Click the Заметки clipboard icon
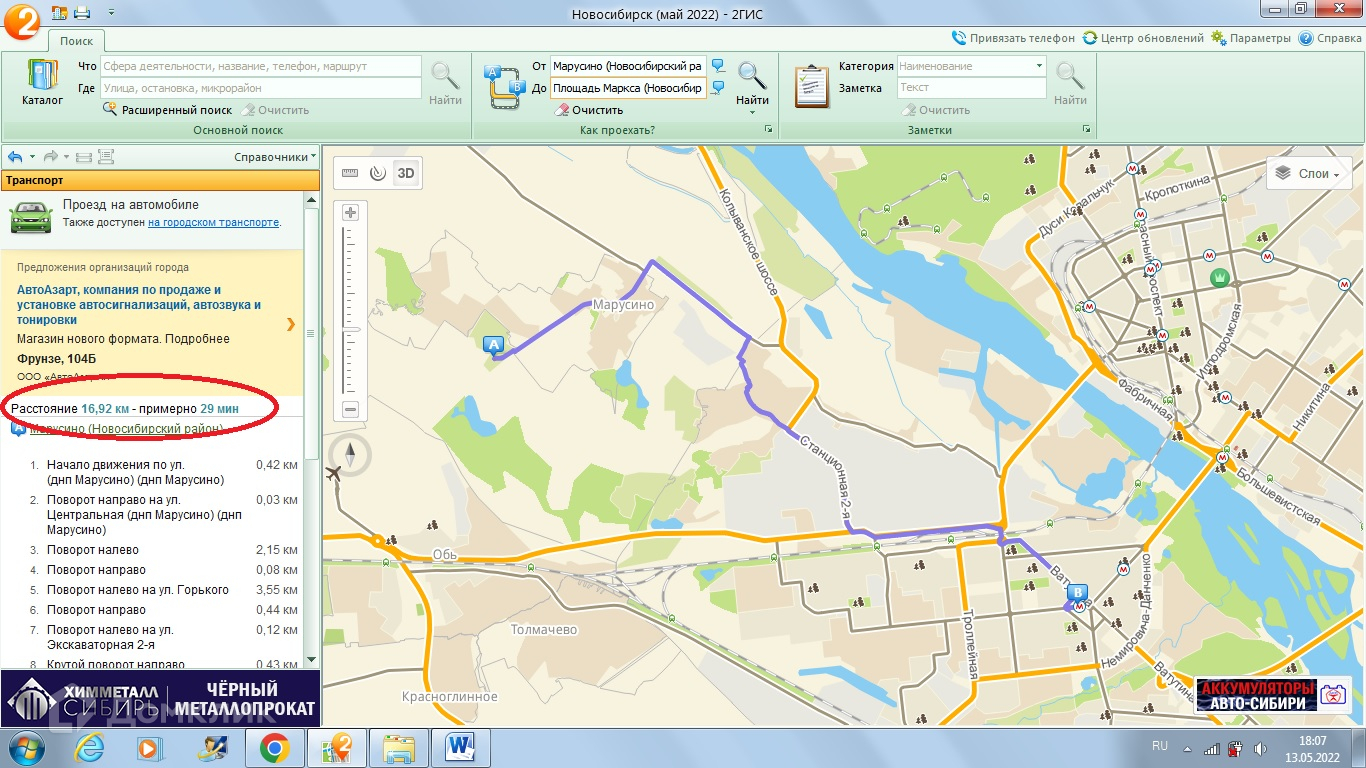This screenshot has width=1366, height=768. tap(812, 86)
